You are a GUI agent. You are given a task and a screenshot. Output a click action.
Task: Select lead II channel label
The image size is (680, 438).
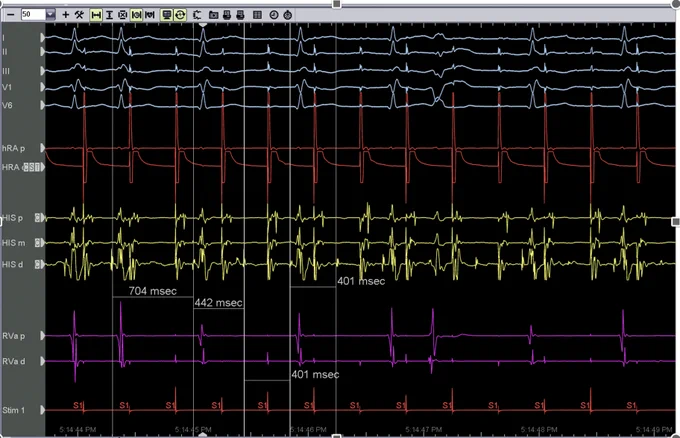[5, 52]
